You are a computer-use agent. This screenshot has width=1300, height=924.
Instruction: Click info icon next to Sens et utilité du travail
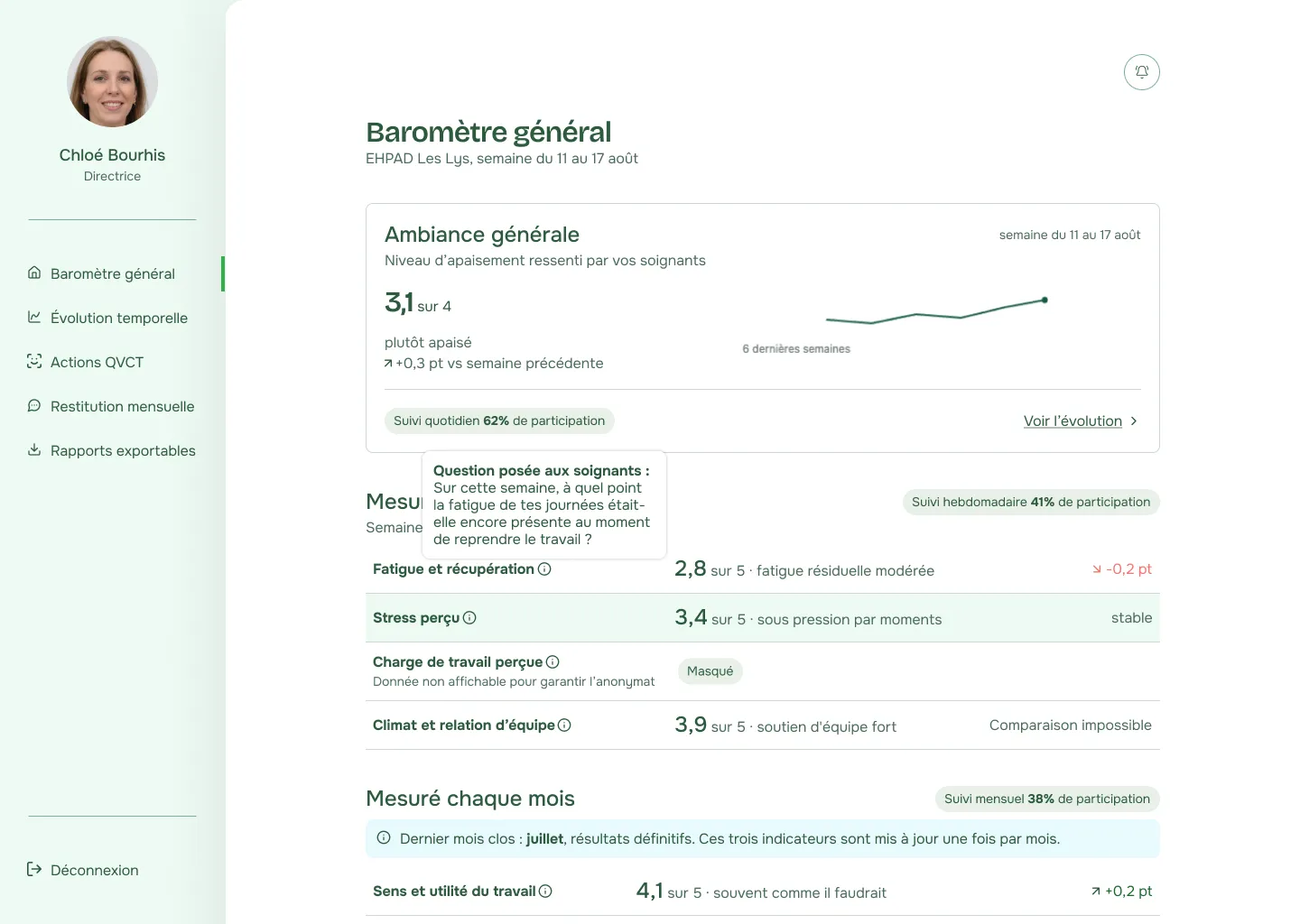coord(545,892)
